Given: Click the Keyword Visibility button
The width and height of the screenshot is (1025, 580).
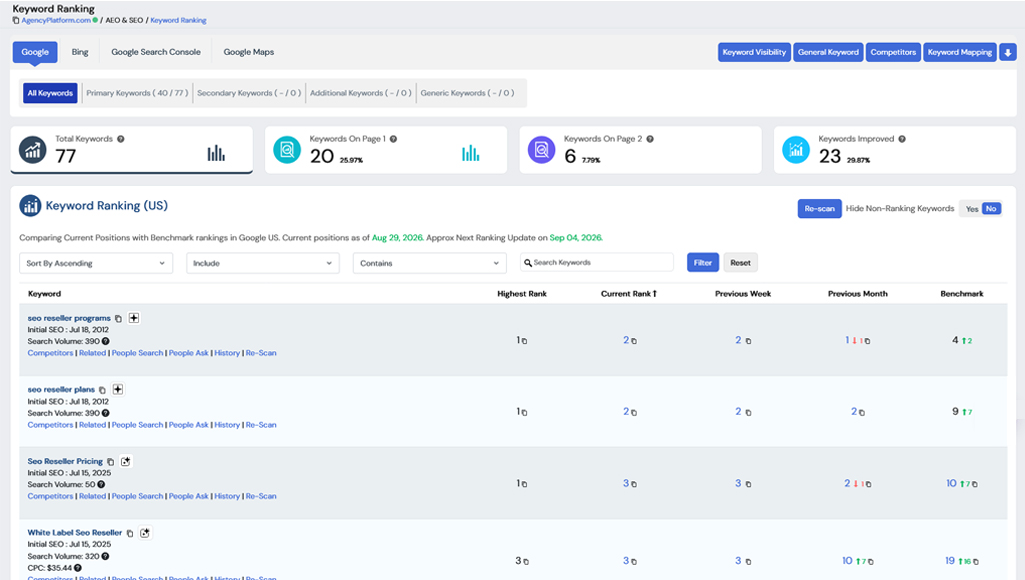Looking at the screenshot, I should point(754,52).
